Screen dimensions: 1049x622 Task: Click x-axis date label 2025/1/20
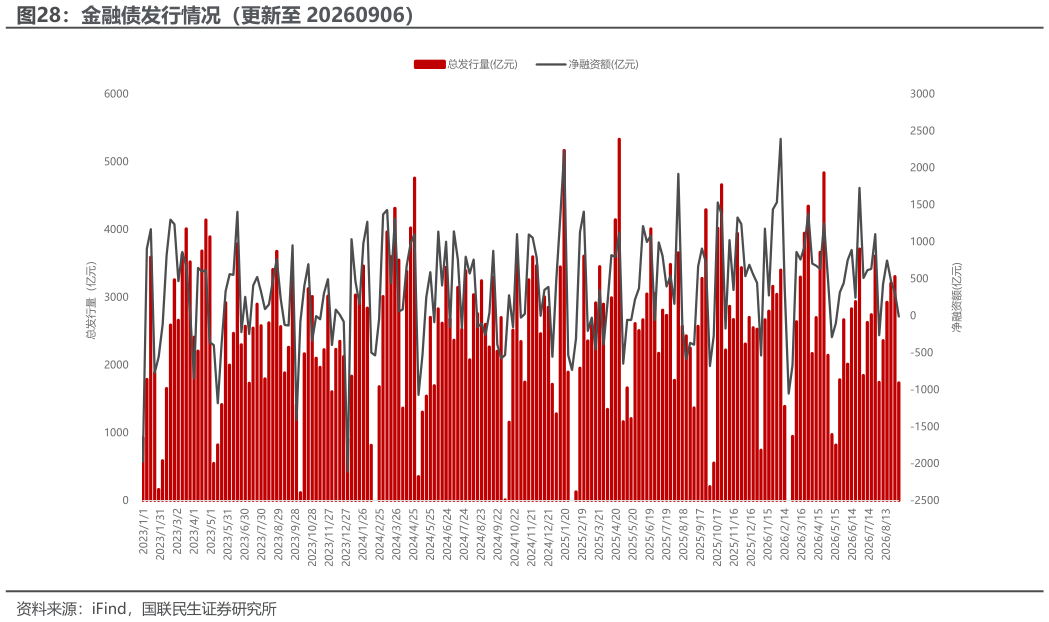click(x=565, y=535)
